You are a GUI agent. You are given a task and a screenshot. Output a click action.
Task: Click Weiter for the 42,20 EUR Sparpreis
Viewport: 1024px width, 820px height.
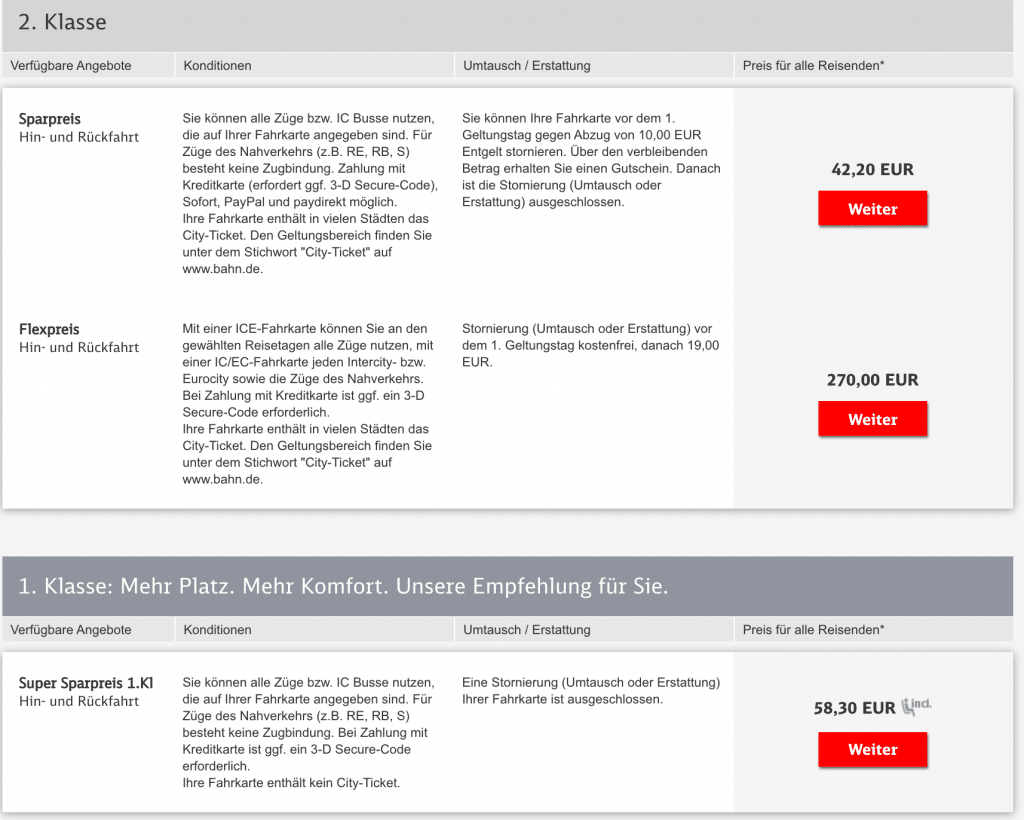[x=872, y=209]
